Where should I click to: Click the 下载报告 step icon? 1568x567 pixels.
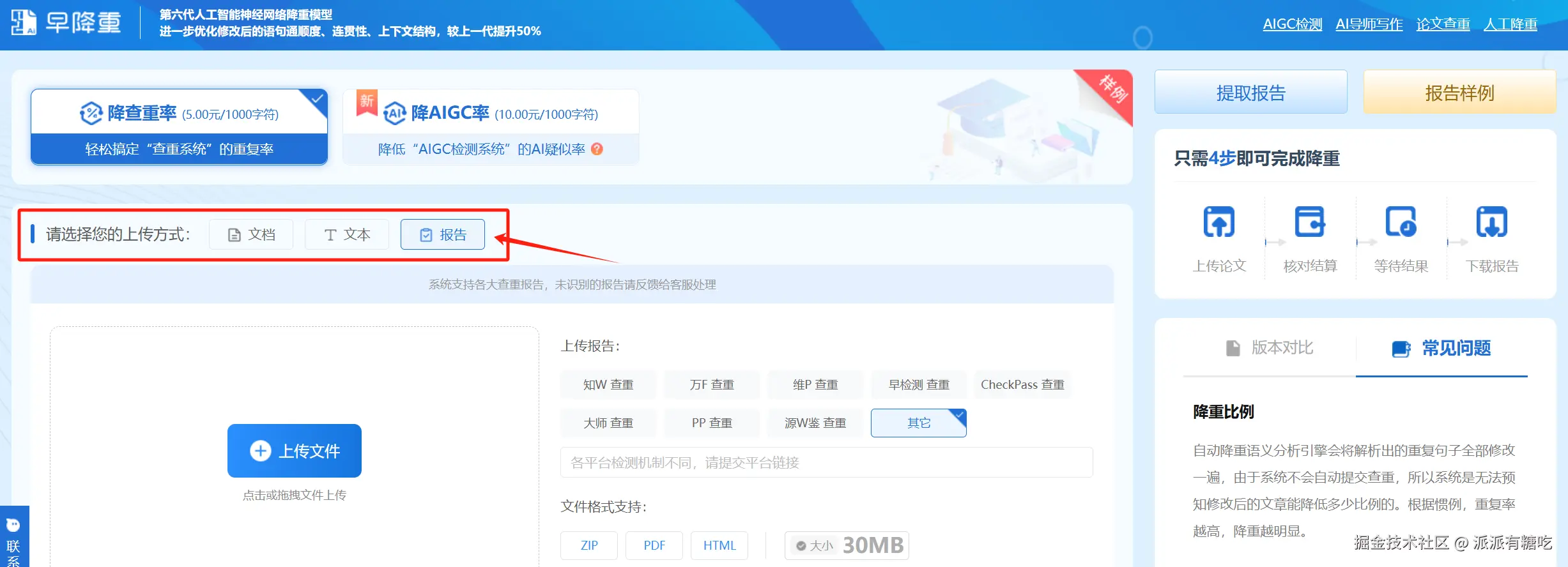click(1492, 222)
